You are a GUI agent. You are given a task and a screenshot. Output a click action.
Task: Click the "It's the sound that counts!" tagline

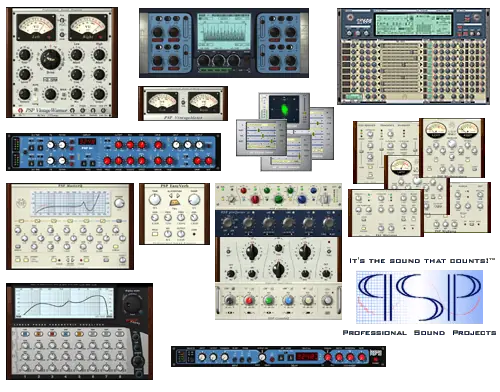(422, 261)
